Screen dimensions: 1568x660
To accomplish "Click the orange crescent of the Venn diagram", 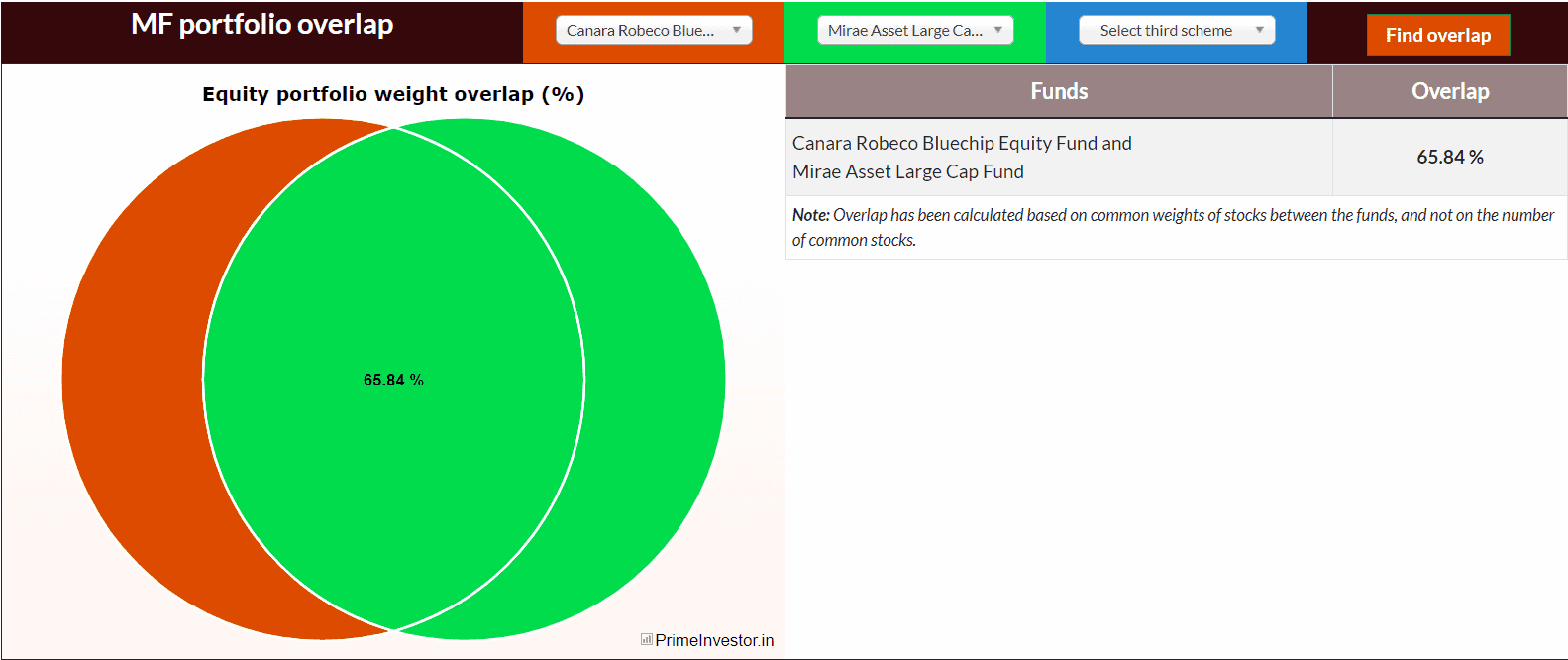I will click(134, 380).
